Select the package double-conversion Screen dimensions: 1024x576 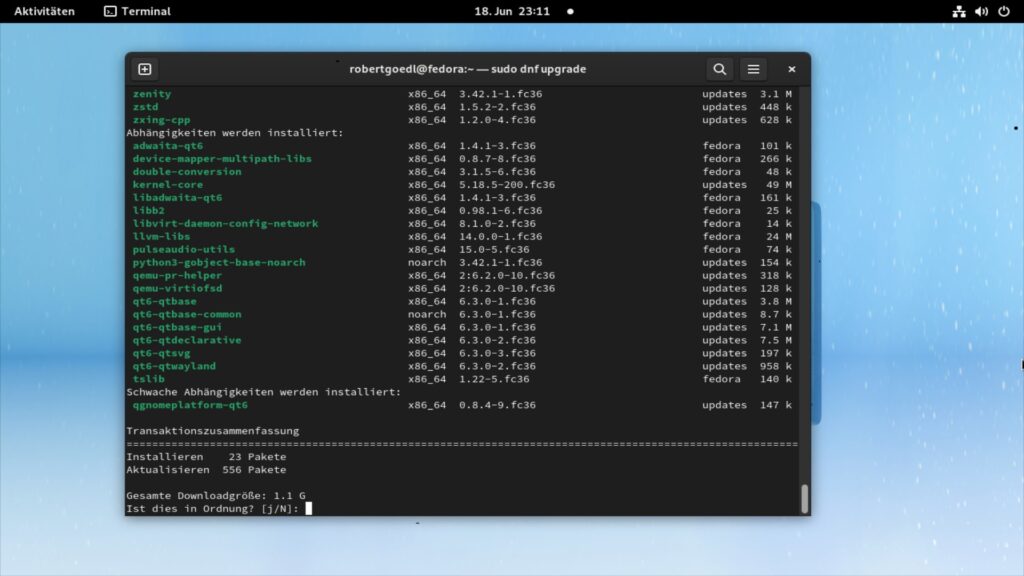point(187,172)
